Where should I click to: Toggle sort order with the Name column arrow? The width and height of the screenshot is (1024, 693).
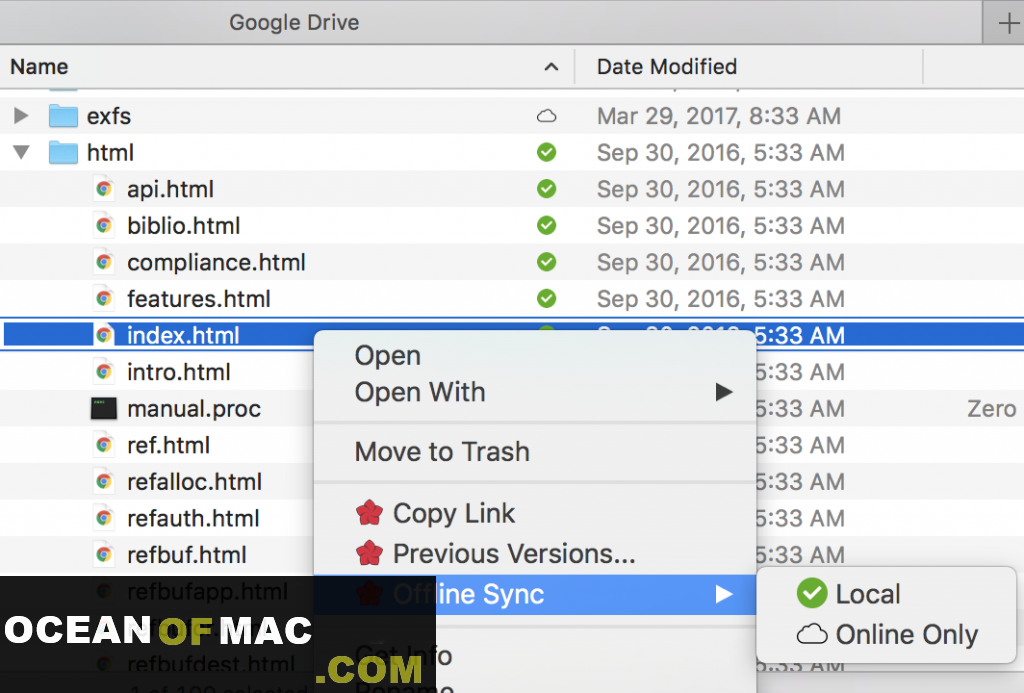point(551,67)
